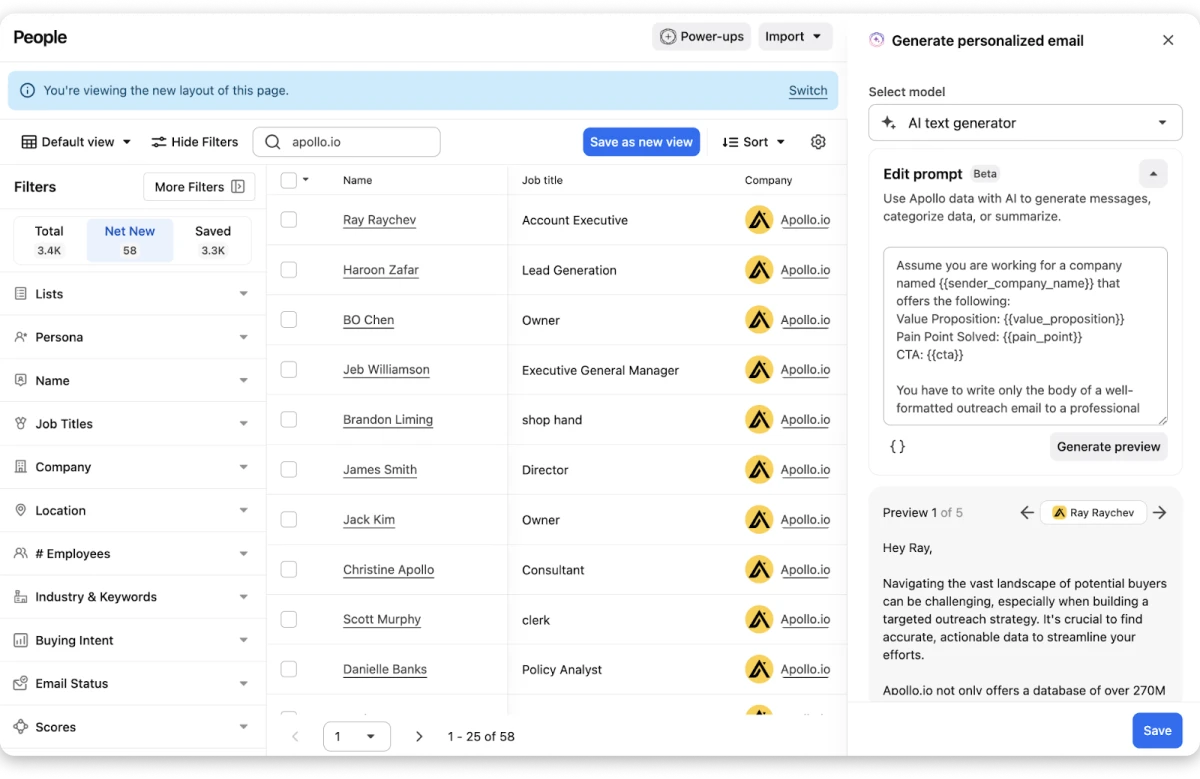Click the info icon in layout banner
The width and height of the screenshot is (1200, 779).
click(x=28, y=90)
